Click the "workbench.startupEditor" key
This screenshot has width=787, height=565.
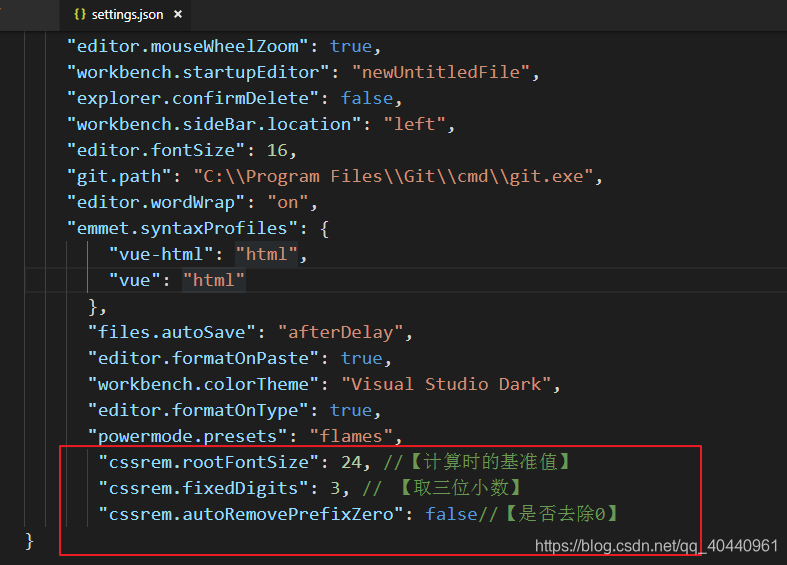pos(198,72)
